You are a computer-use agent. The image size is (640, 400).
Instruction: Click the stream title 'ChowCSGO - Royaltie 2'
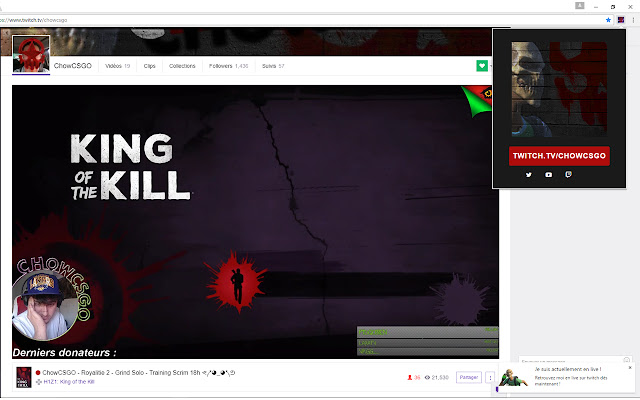(139, 373)
